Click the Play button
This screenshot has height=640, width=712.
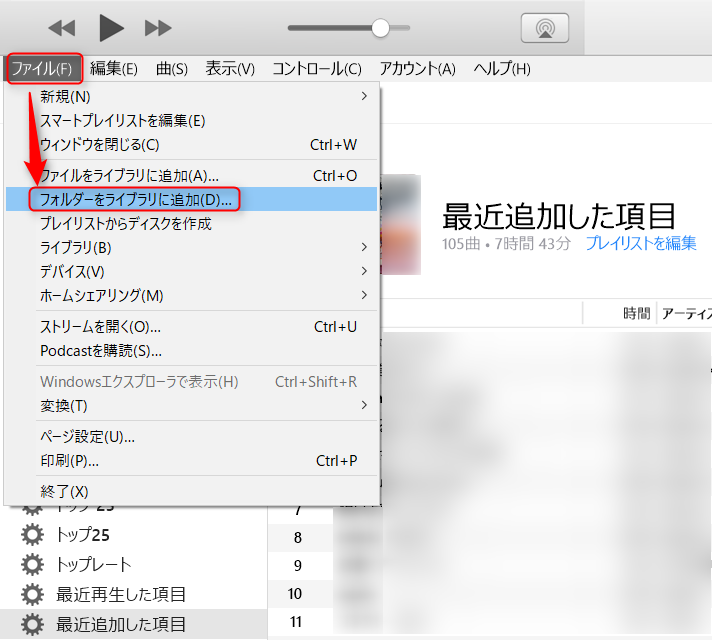[x=112, y=28]
